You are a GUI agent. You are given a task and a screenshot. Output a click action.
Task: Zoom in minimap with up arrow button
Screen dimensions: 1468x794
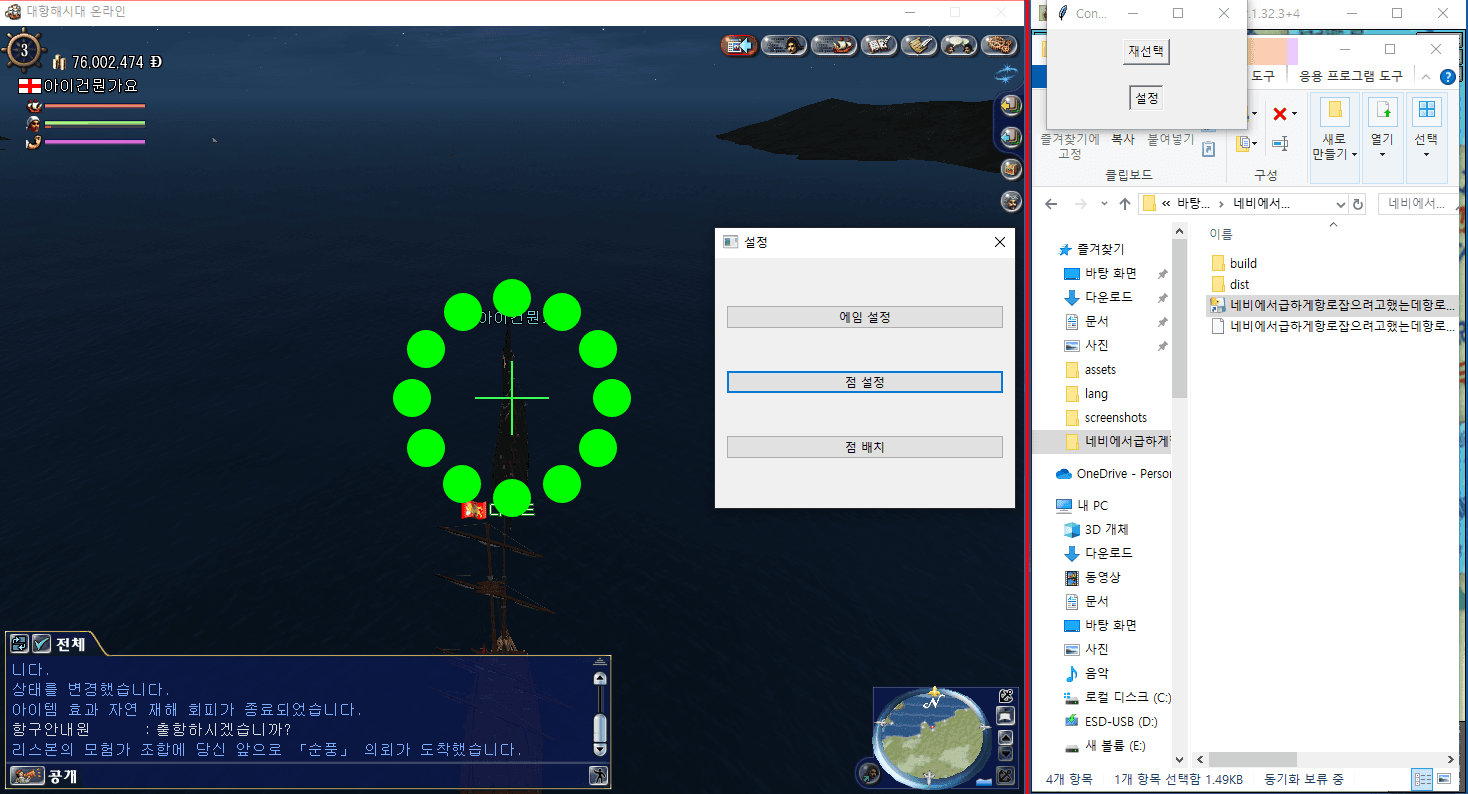coord(1006,738)
